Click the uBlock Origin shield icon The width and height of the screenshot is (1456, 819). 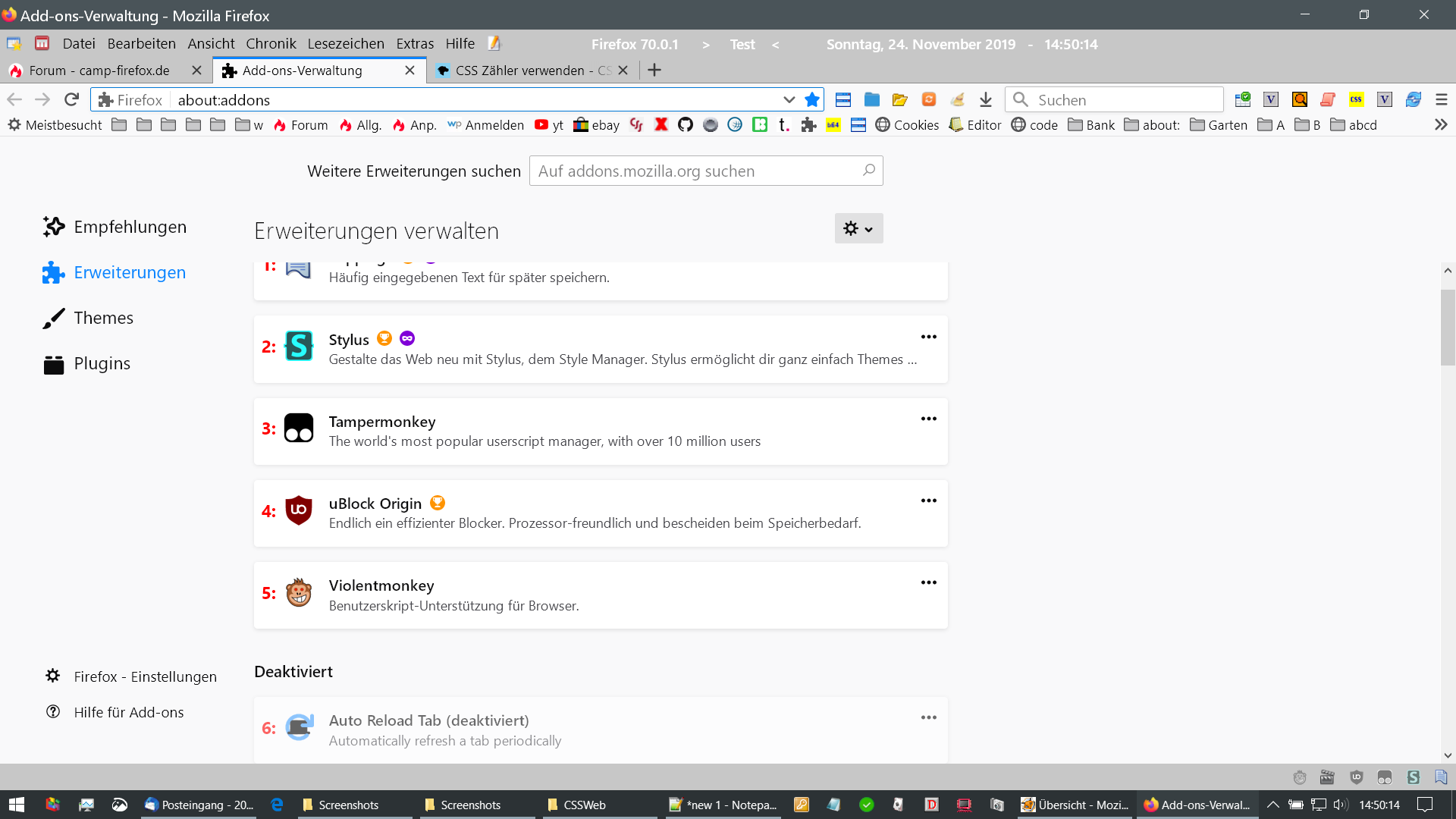[298, 510]
